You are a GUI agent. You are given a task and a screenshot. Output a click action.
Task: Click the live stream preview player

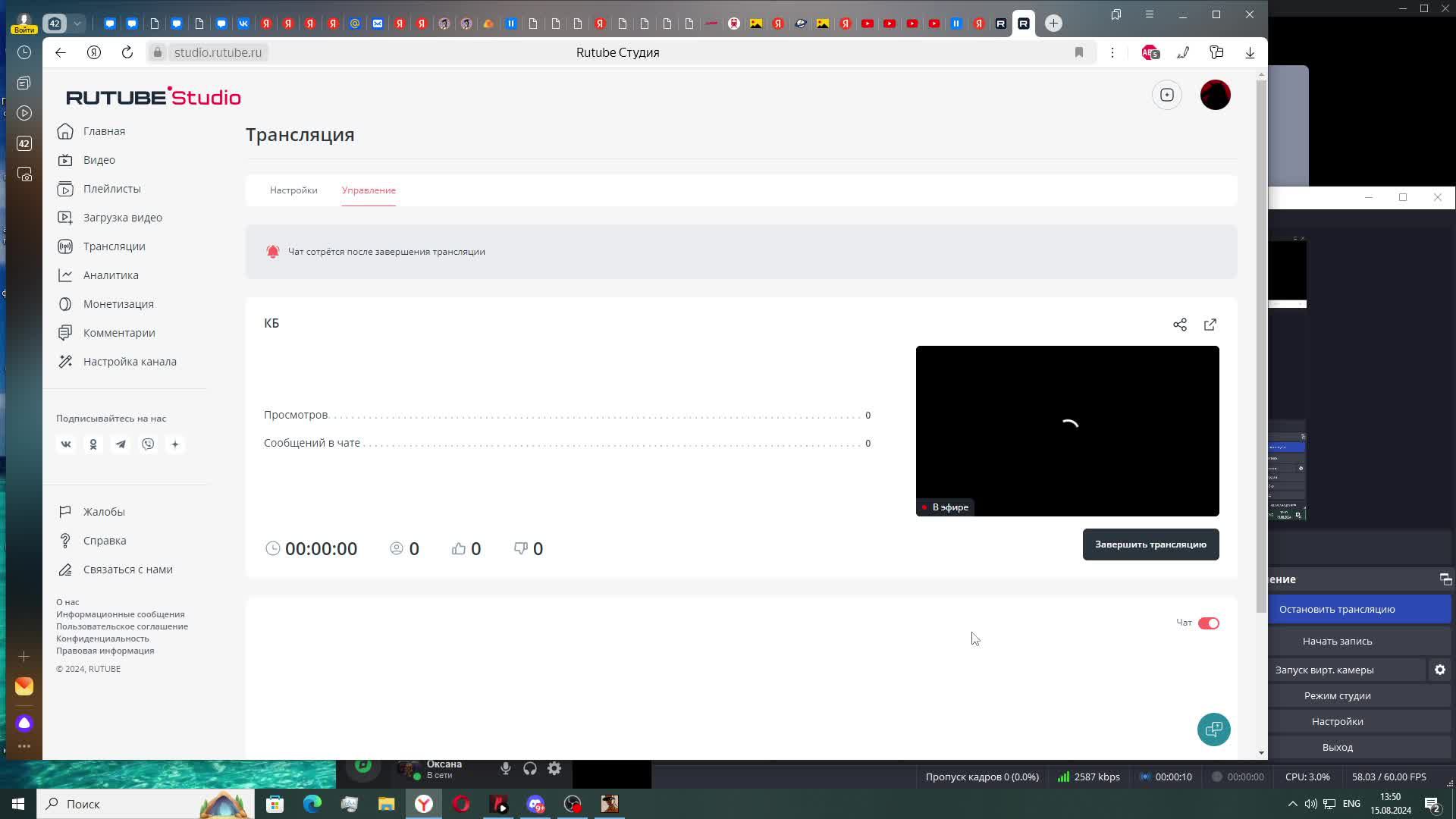click(1068, 431)
